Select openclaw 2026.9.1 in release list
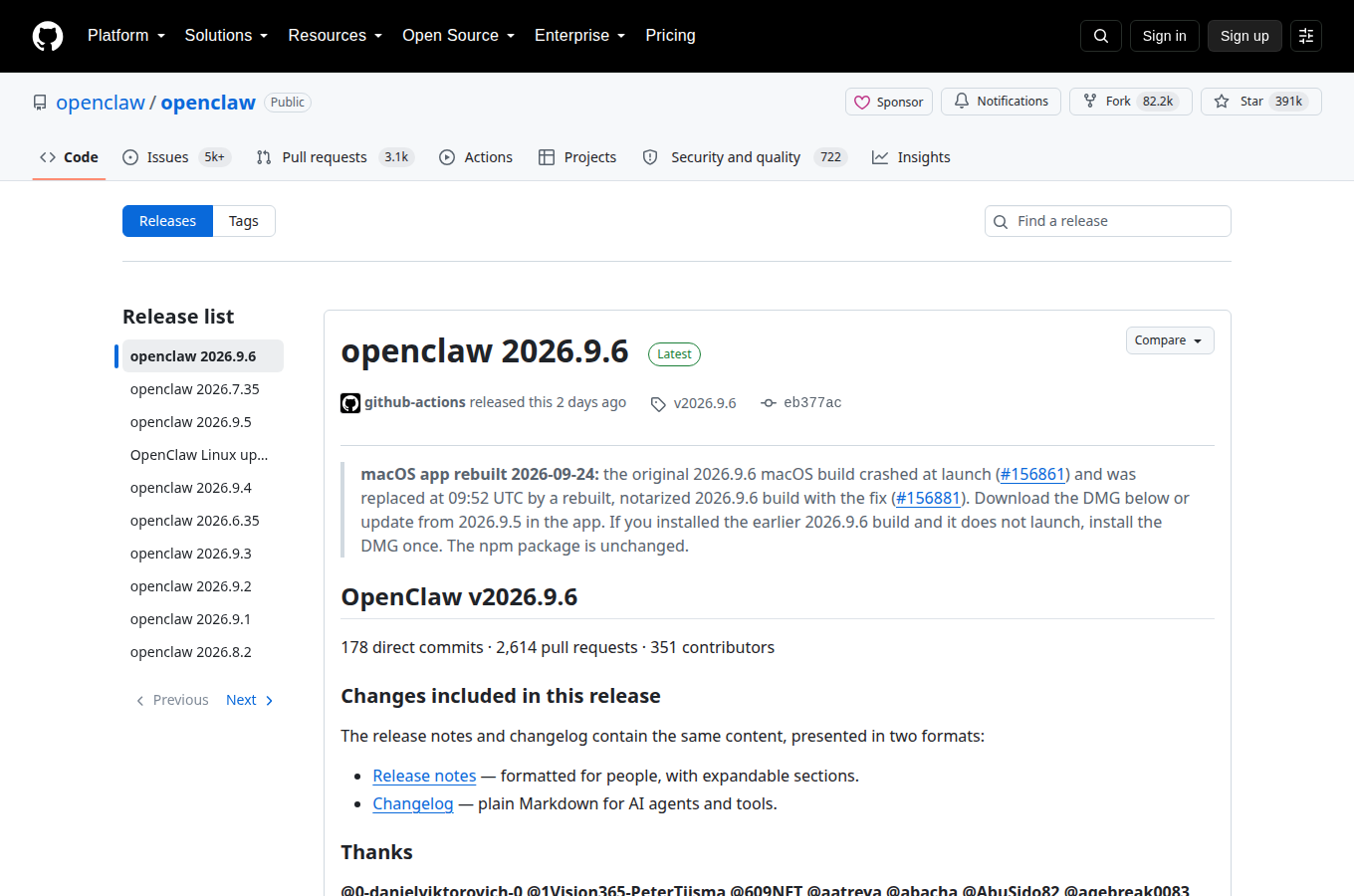The width and height of the screenshot is (1354, 896). click(x=203, y=619)
